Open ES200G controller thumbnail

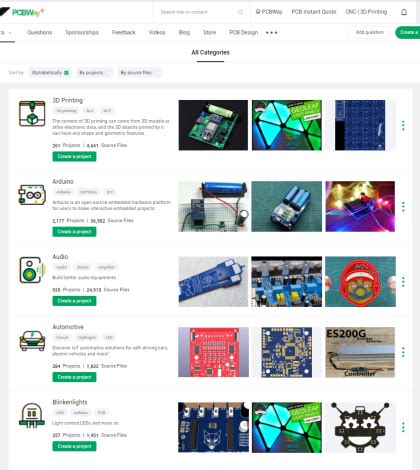[x=360, y=352]
